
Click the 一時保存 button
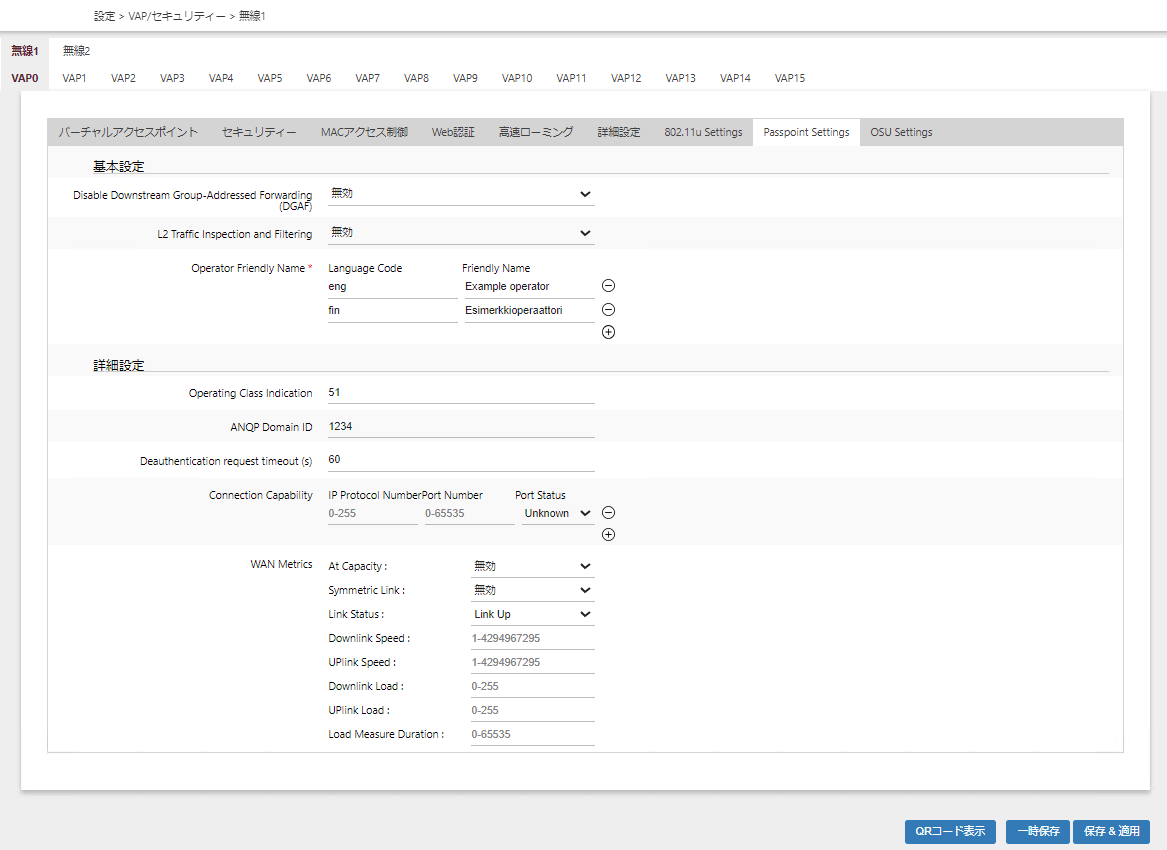pos(1037,831)
